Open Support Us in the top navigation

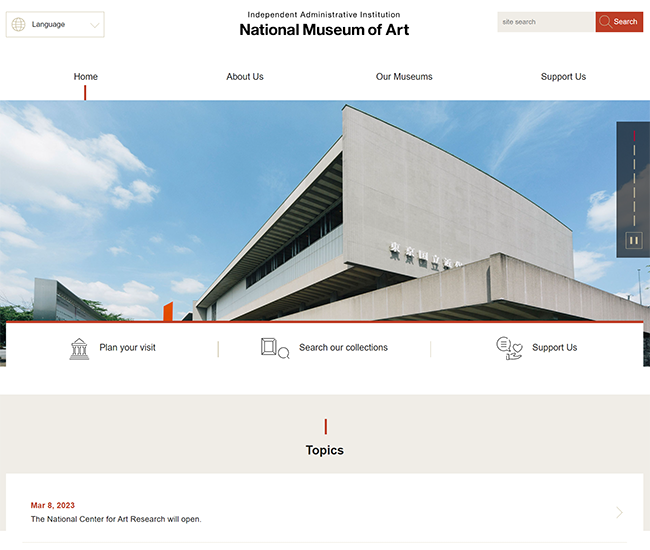click(x=563, y=77)
